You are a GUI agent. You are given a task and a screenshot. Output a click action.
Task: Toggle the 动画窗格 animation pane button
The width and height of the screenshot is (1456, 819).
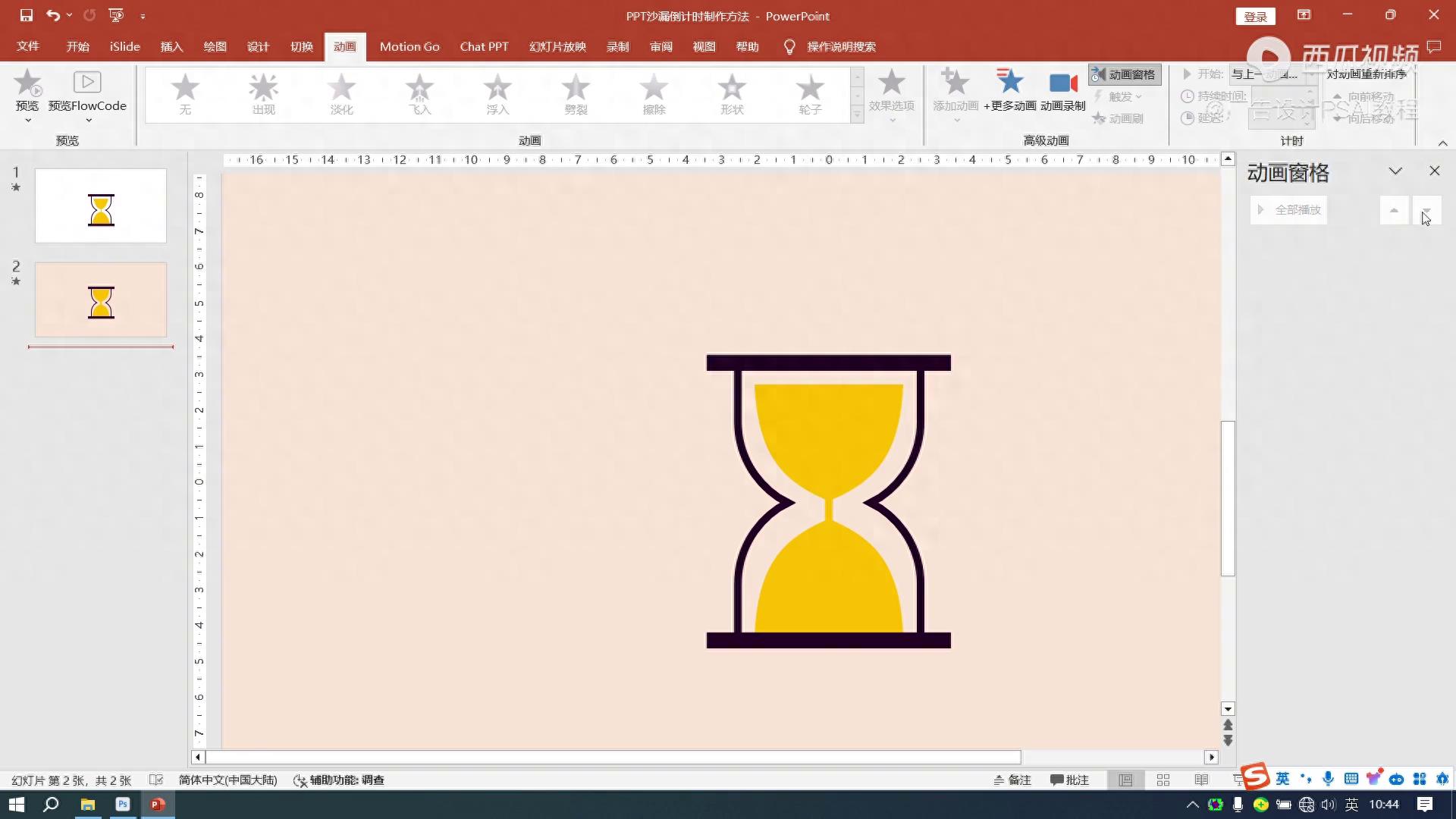pyautogui.click(x=1124, y=74)
